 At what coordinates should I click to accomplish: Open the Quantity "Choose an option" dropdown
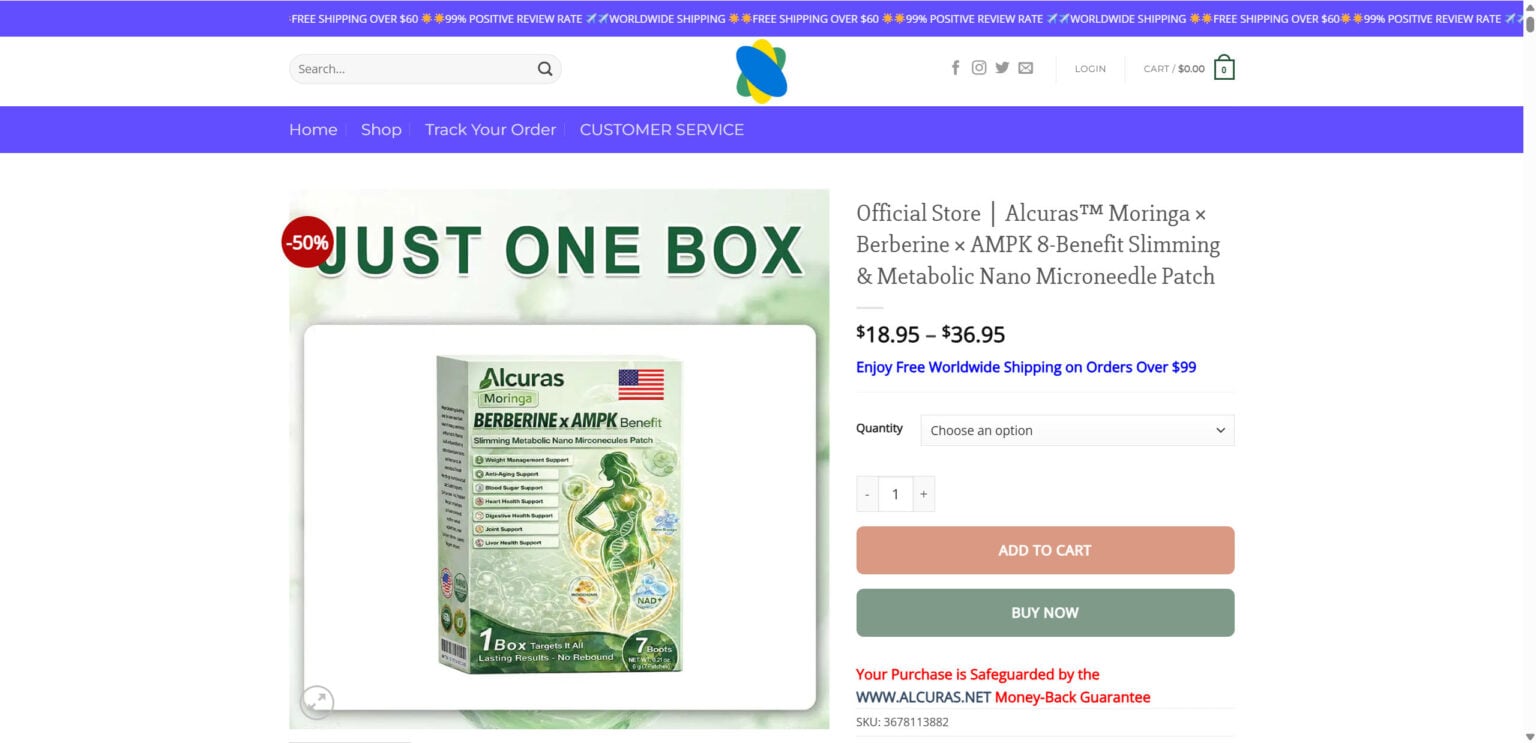click(1077, 430)
